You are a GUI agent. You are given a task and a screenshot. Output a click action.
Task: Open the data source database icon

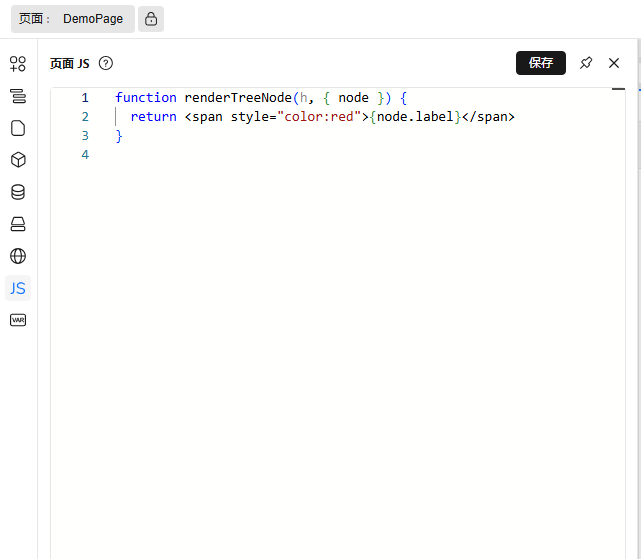click(x=18, y=192)
